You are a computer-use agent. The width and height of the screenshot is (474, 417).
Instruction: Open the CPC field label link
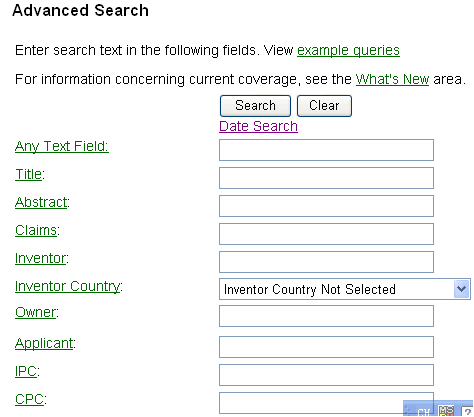(29, 399)
